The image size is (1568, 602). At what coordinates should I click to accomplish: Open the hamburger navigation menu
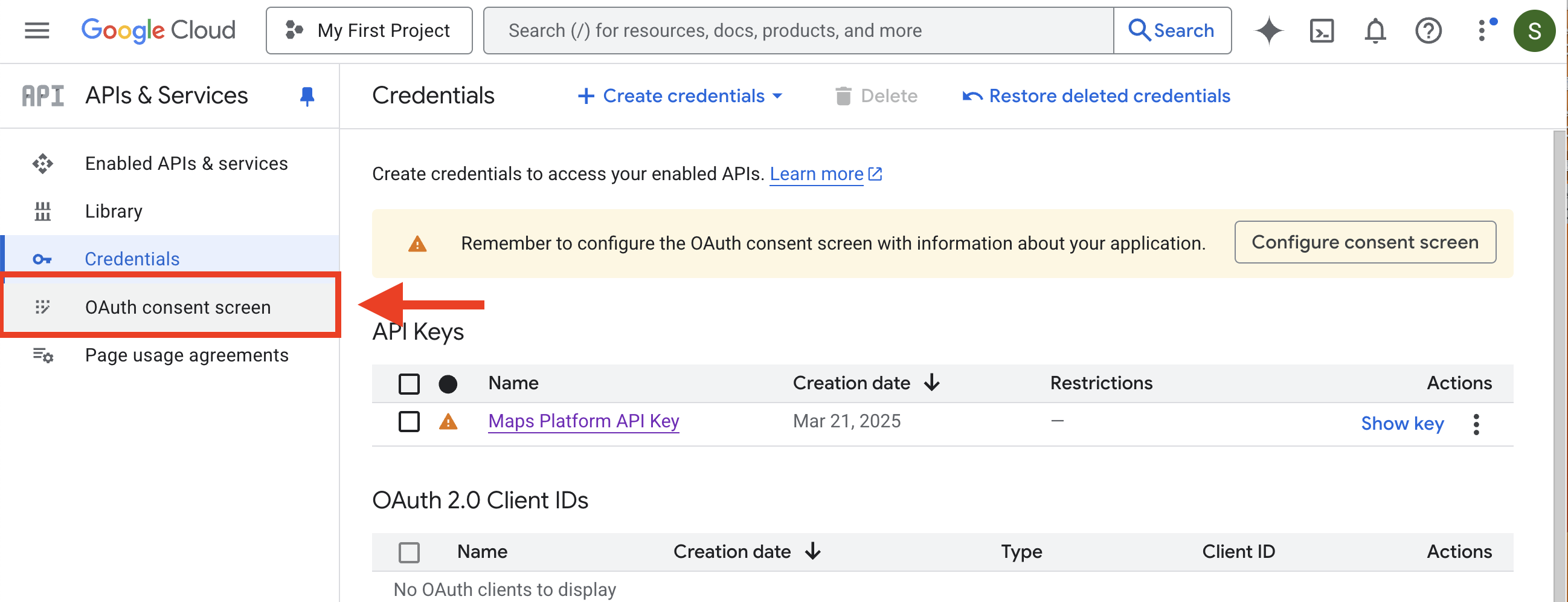pos(36,30)
